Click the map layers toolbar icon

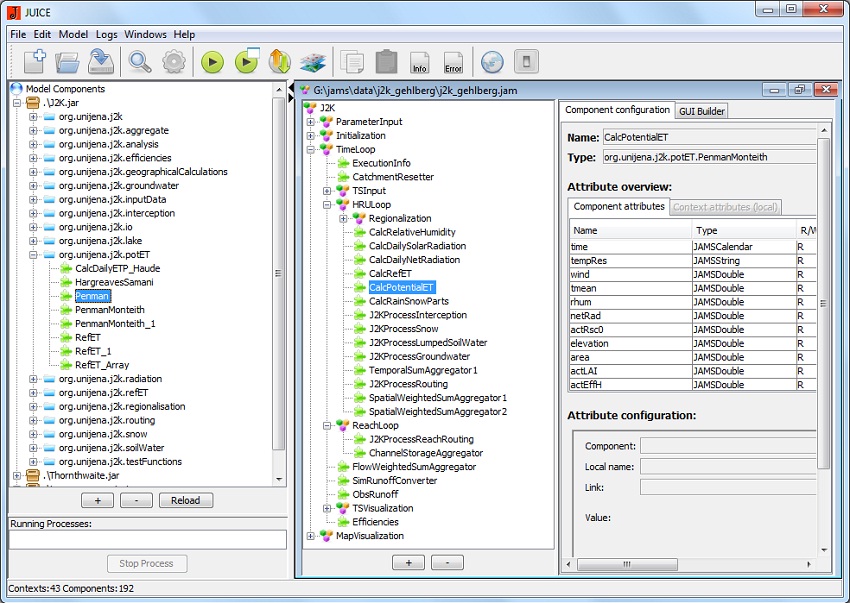click(312, 62)
